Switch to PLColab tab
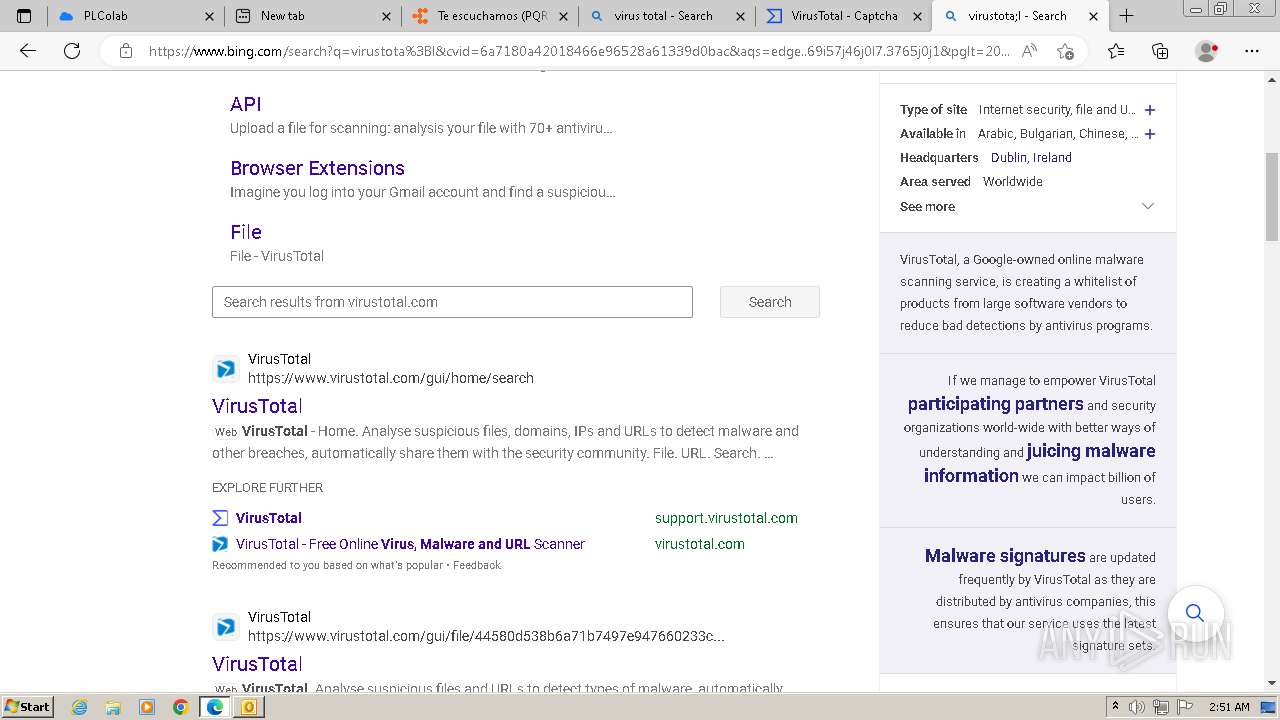1280x720 pixels. (x=134, y=16)
